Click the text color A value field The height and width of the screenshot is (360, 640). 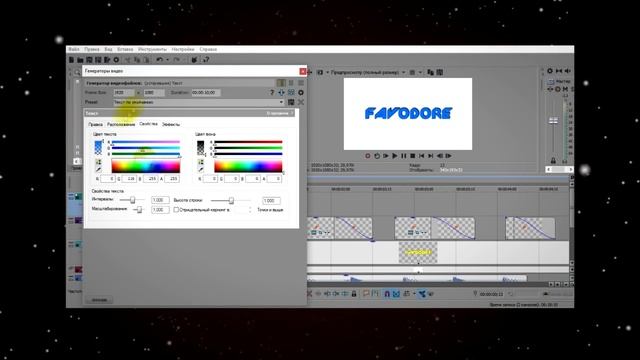[x=172, y=179]
